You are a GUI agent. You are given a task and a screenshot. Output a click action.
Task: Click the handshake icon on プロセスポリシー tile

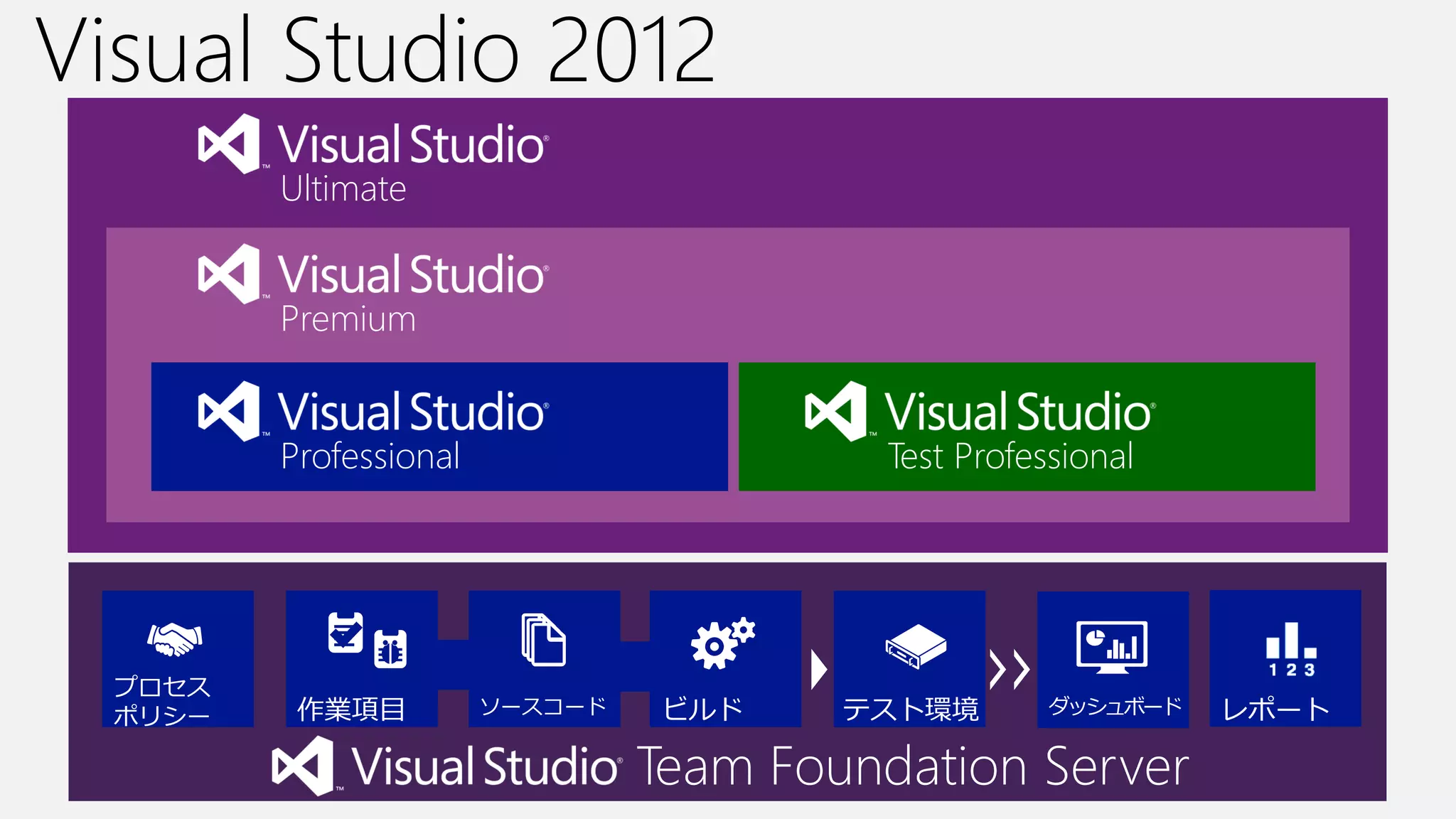[175, 639]
